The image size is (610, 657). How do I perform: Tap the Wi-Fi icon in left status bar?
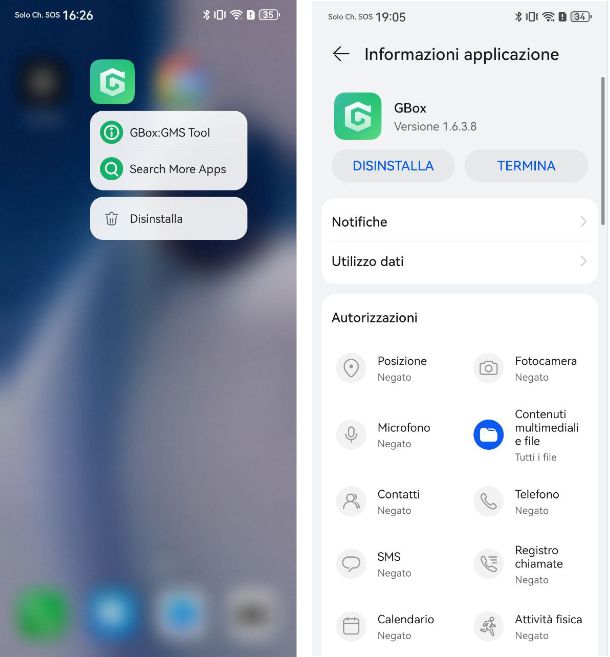236,15
